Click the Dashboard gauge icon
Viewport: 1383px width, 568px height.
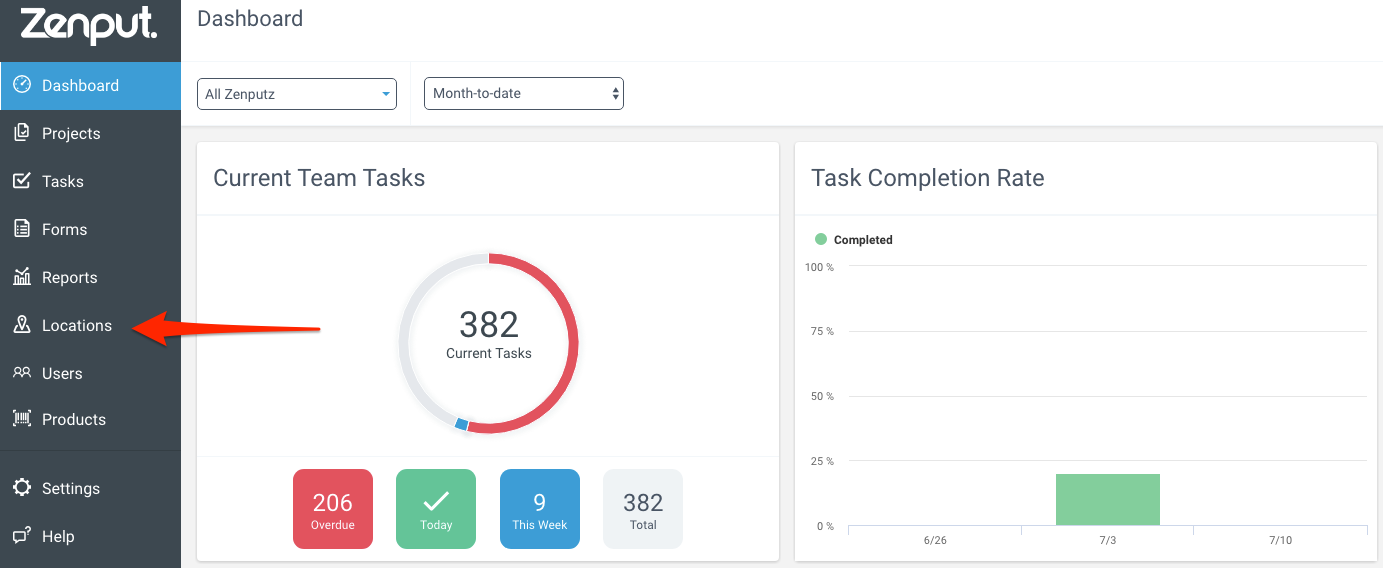click(x=22, y=85)
